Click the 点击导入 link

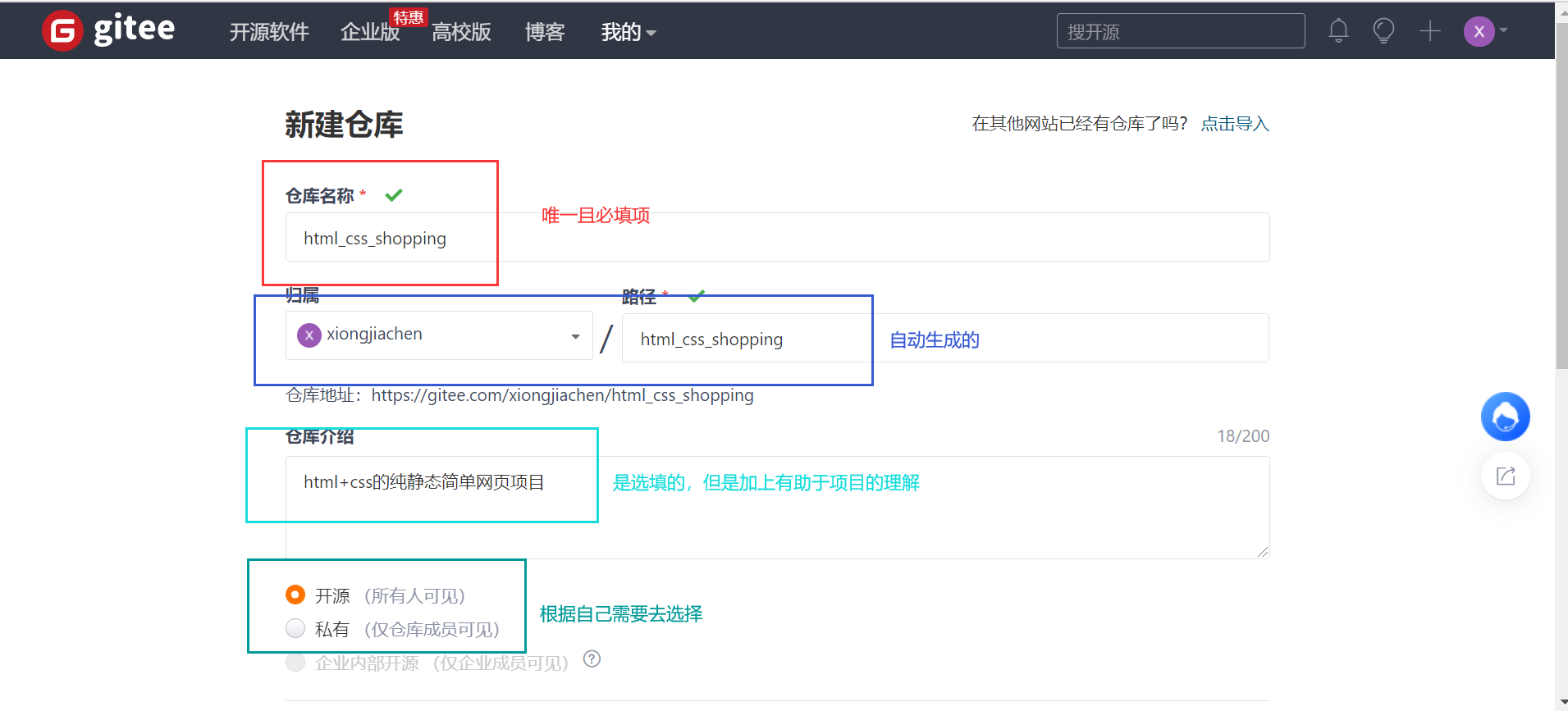(x=1235, y=123)
